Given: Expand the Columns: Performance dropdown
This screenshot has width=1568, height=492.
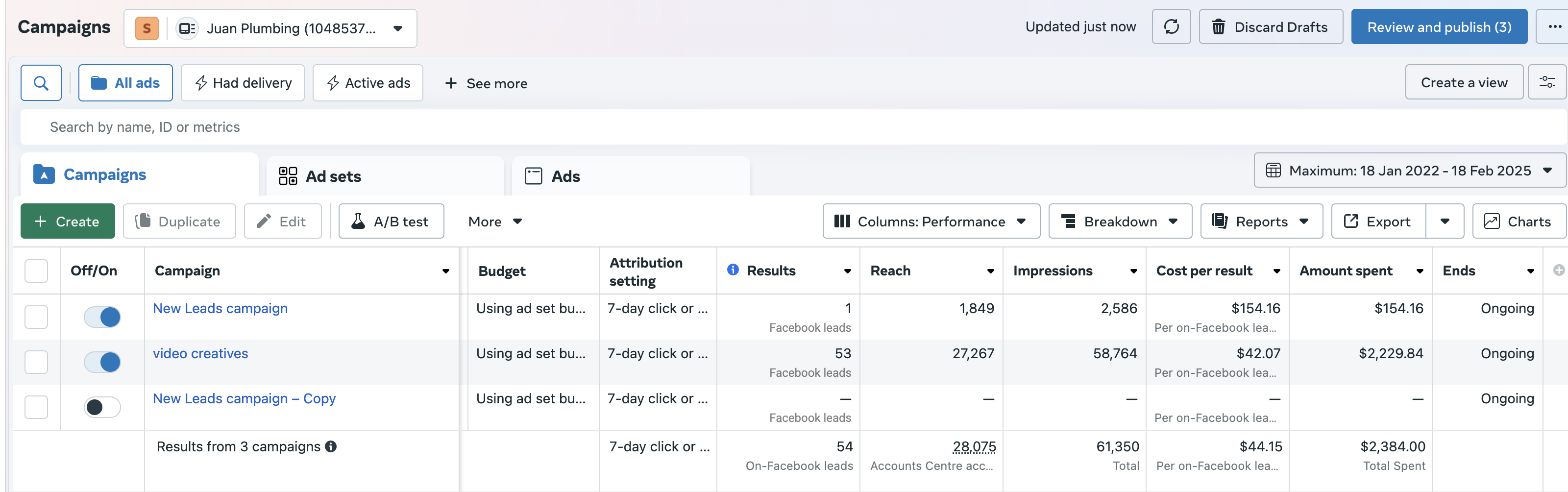Looking at the screenshot, I should coord(931,221).
